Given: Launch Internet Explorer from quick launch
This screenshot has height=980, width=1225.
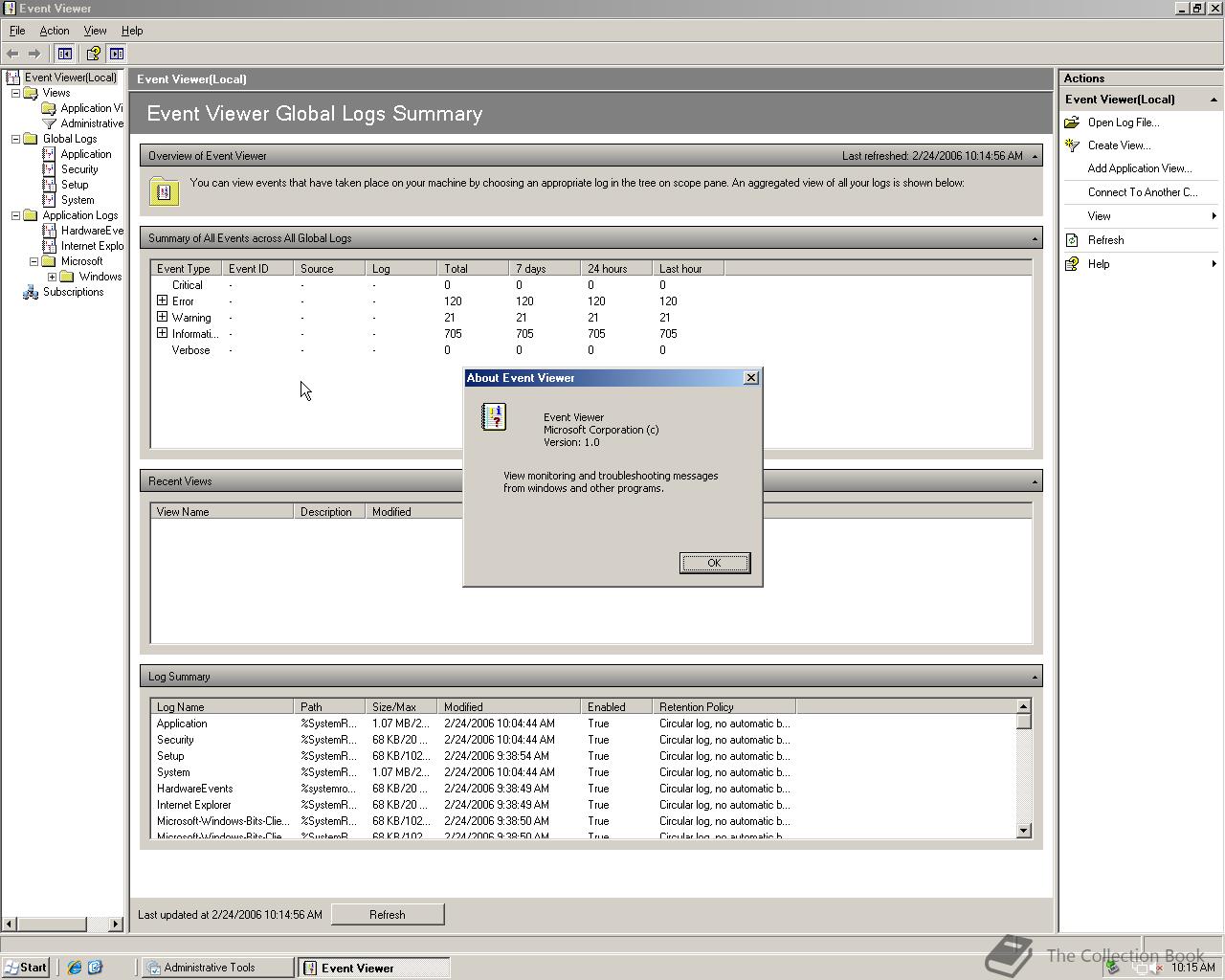Looking at the screenshot, I should (x=75, y=968).
